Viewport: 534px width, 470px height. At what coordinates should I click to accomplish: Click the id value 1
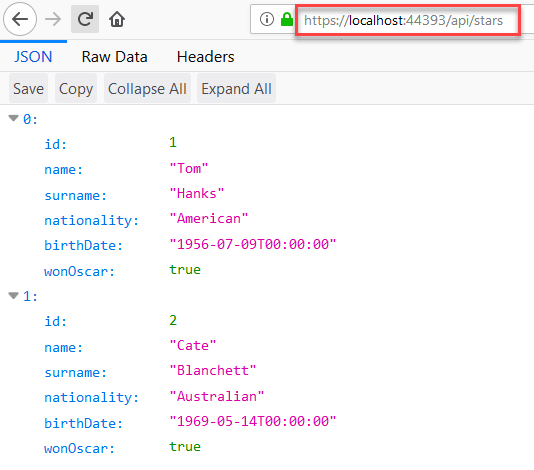[173, 142]
